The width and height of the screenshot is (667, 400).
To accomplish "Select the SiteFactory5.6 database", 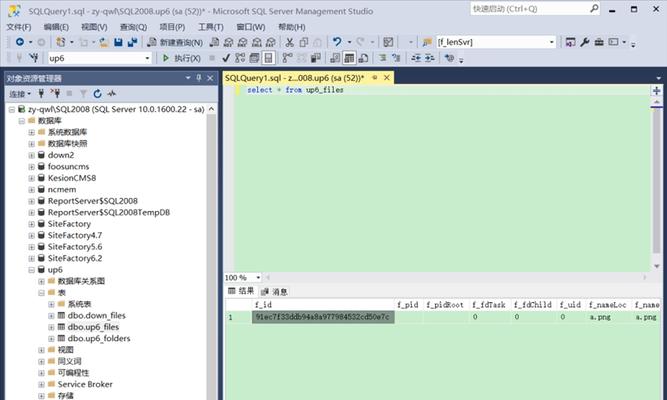I will [x=74, y=247].
